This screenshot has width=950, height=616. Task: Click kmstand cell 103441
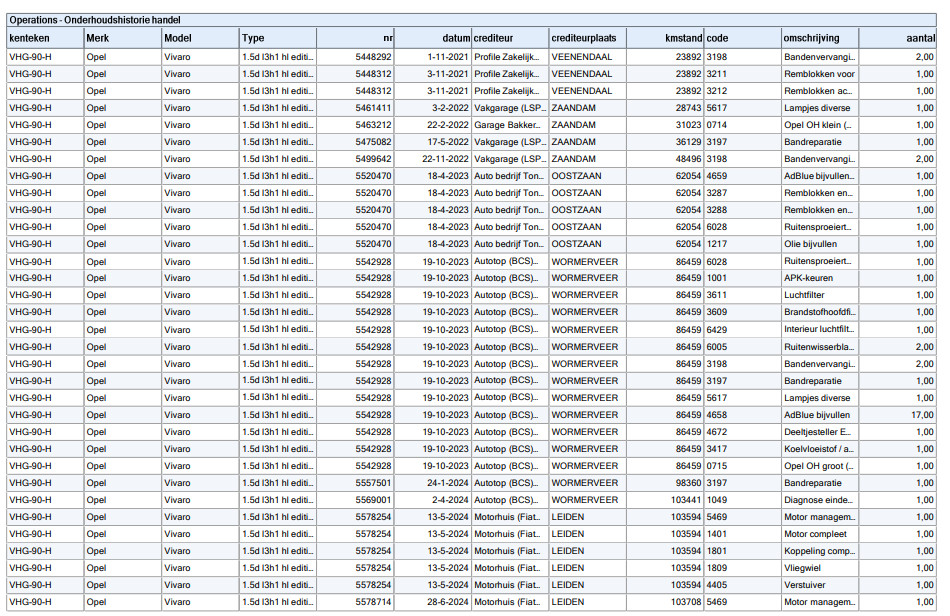(x=665, y=500)
